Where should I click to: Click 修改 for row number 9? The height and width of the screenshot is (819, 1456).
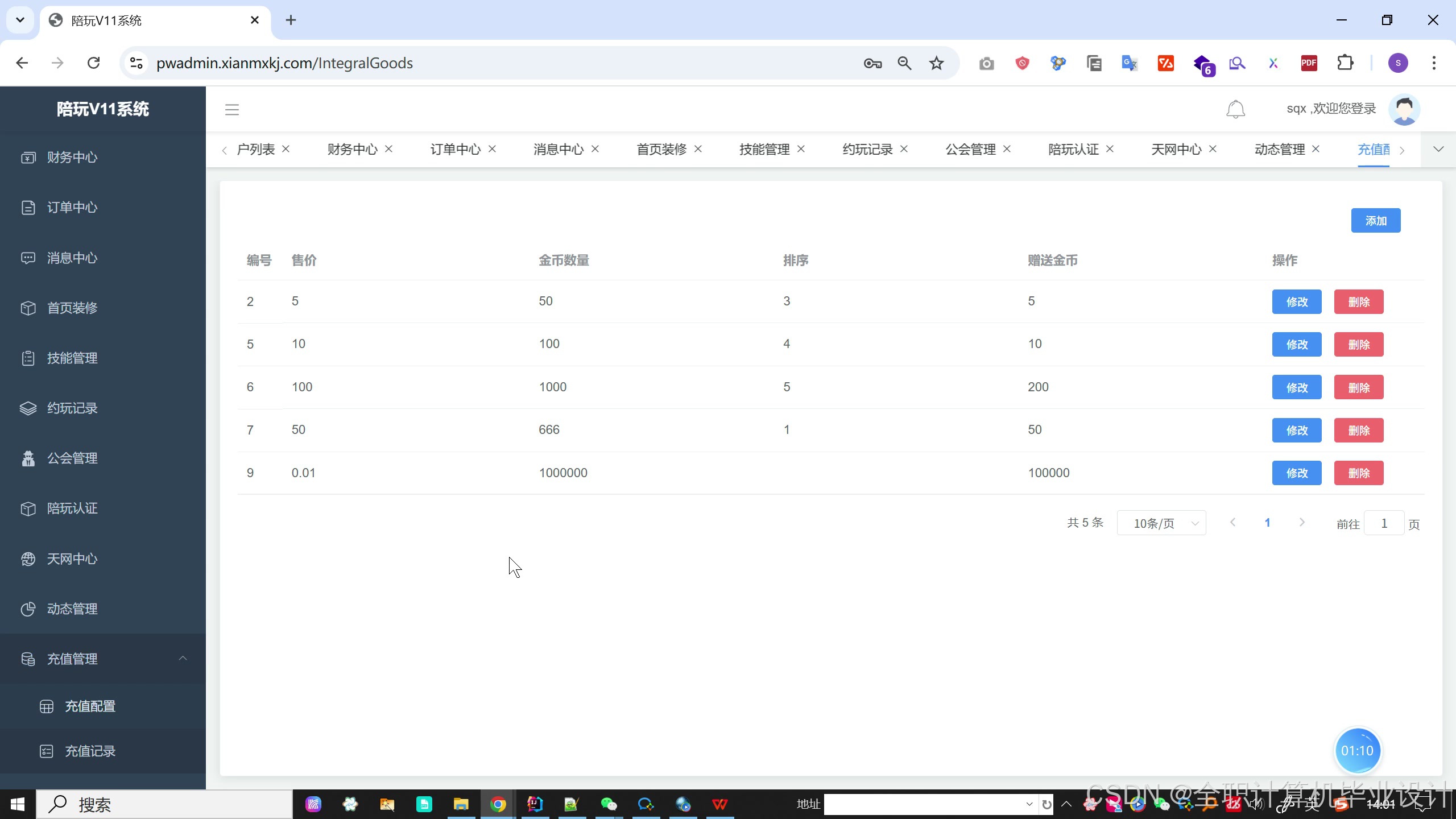coord(1297,473)
